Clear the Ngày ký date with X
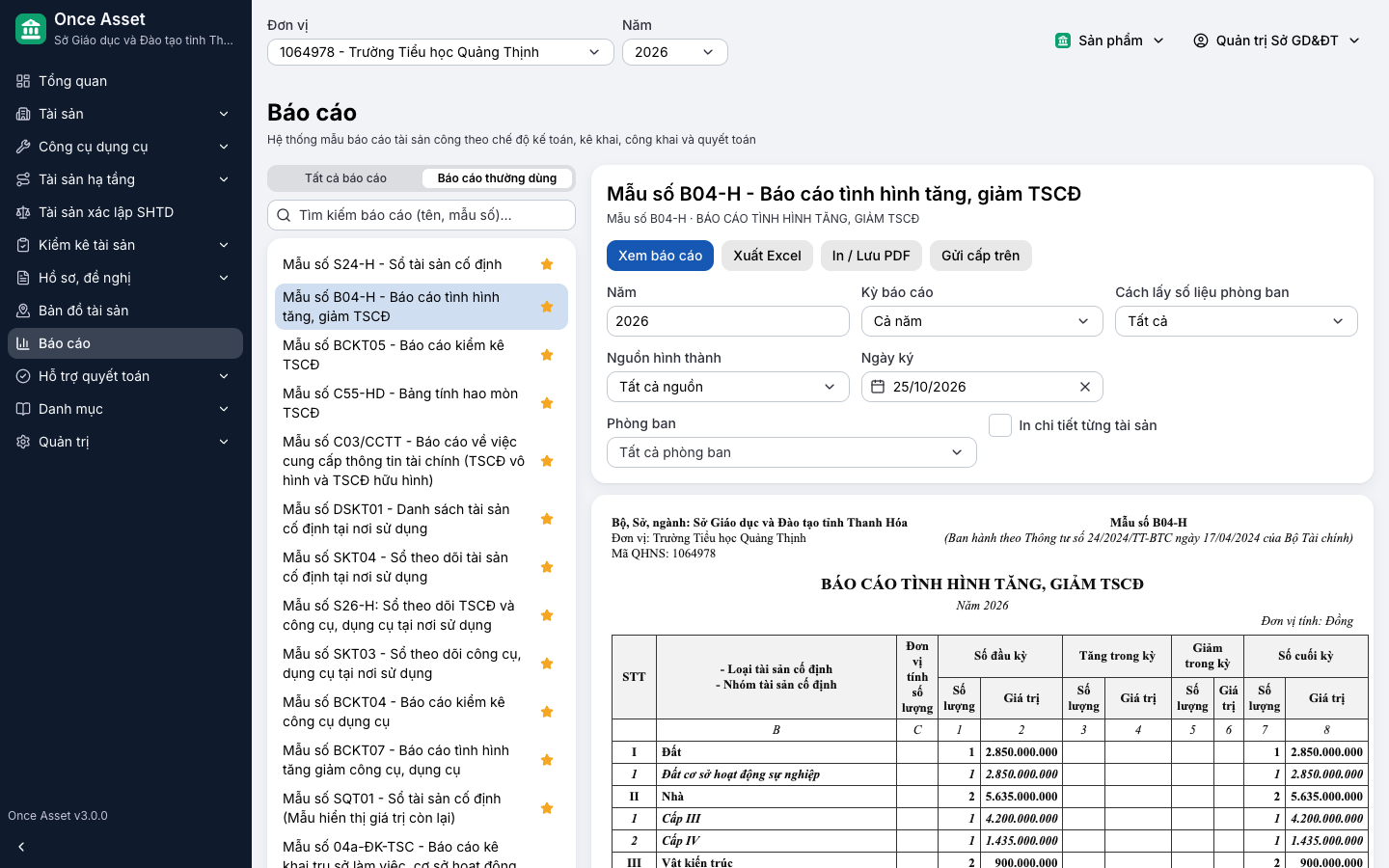This screenshot has height=868, width=1389. [1085, 387]
